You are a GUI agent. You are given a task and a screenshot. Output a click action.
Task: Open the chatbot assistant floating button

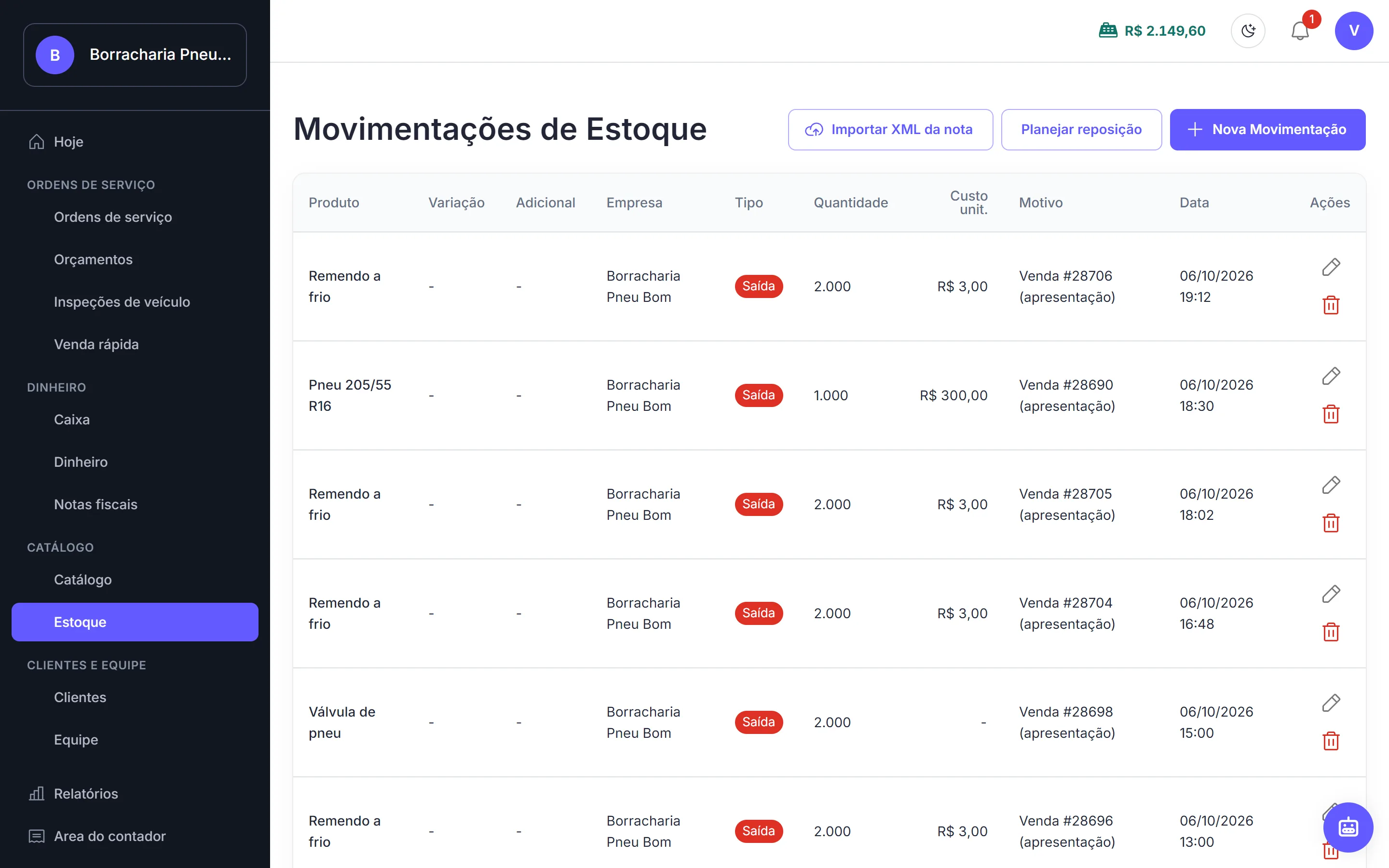tap(1348, 827)
